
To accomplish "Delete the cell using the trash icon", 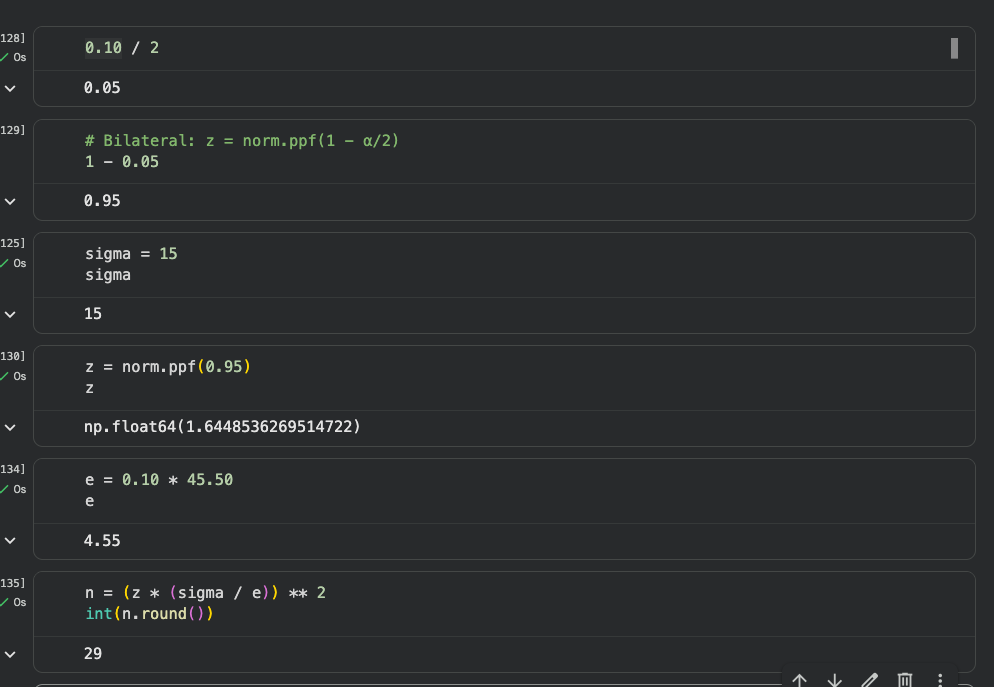I will click(x=905, y=680).
